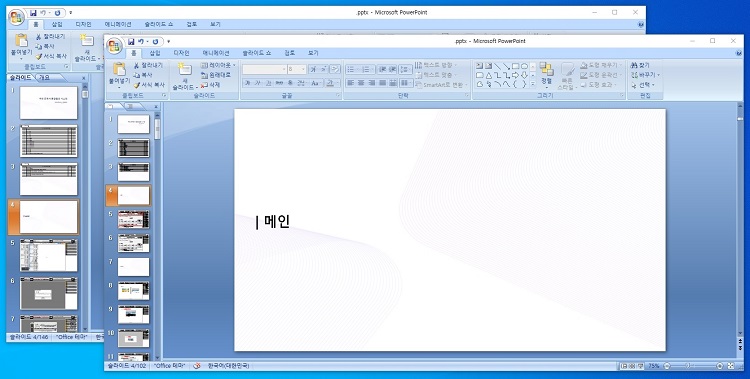750x379 pixels.
Task: Open the font size combo box
Action: coord(297,69)
